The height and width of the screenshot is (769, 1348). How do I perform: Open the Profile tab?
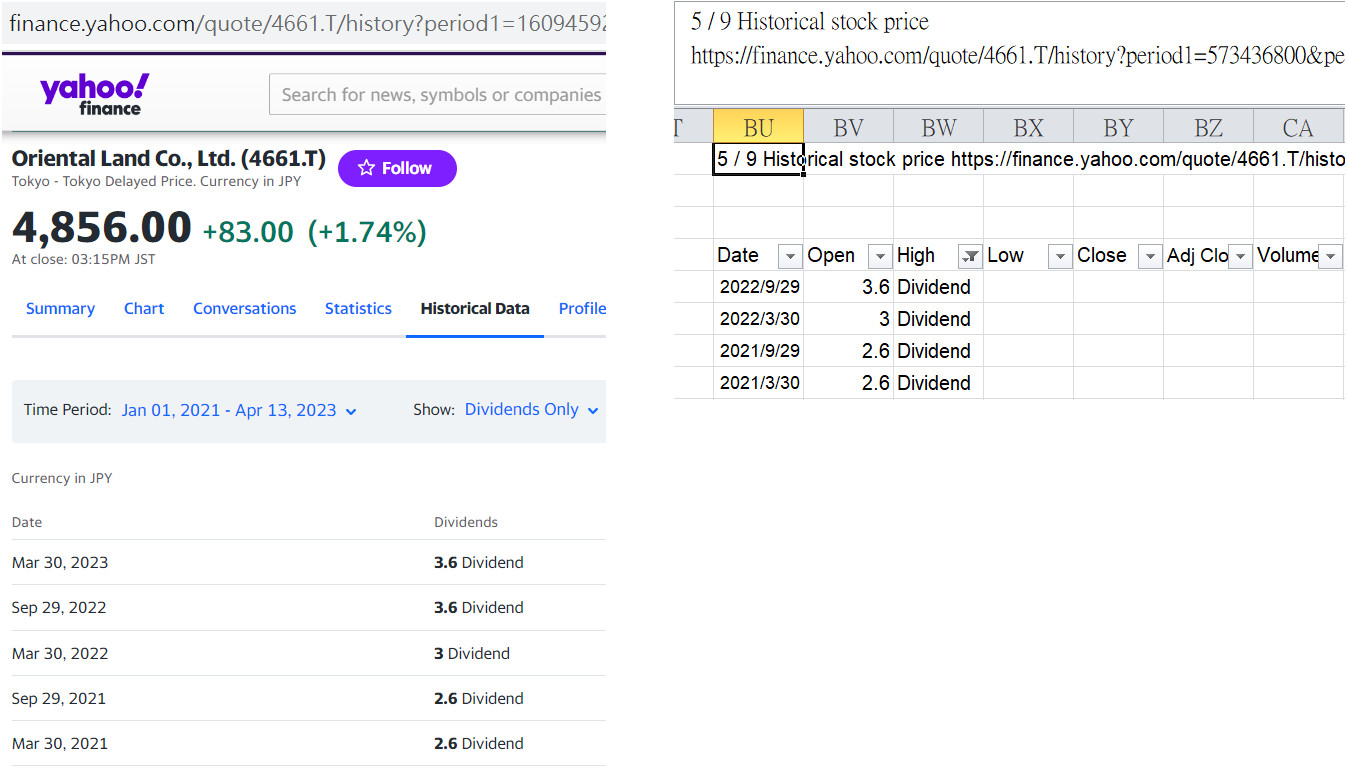(x=583, y=308)
